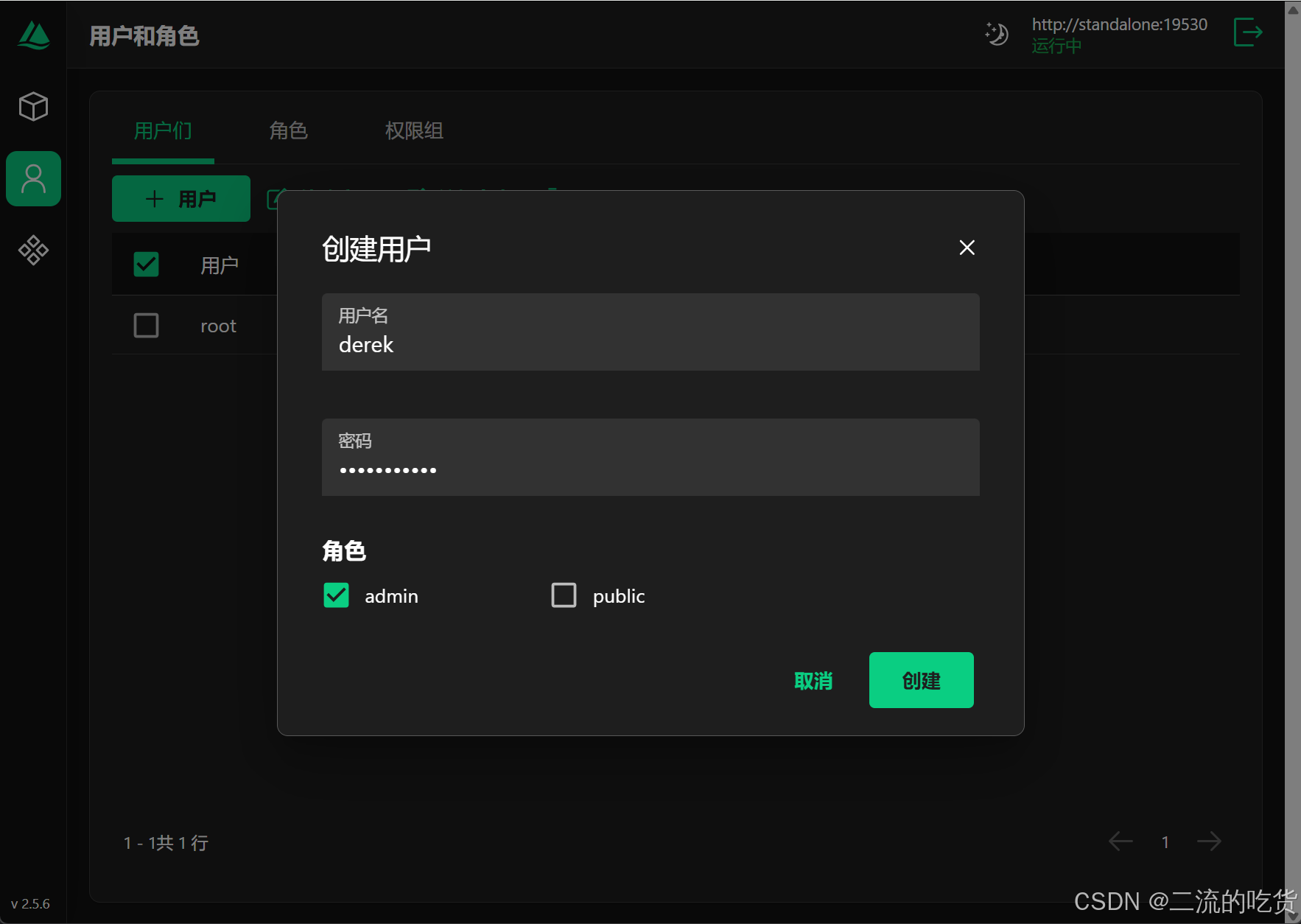The height and width of the screenshot is (924, 1301).
Task: Click the bottom diamond-grid icon in sidebar
Action: (x=33, y=251)
